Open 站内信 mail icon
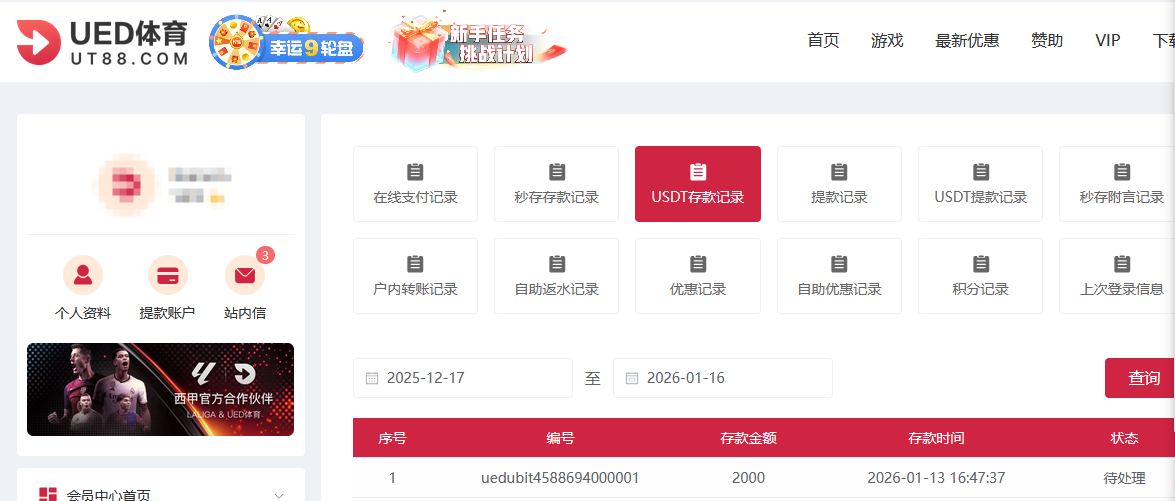The width and height of the screenshot is (1175, 501). [x=244, y=274]
